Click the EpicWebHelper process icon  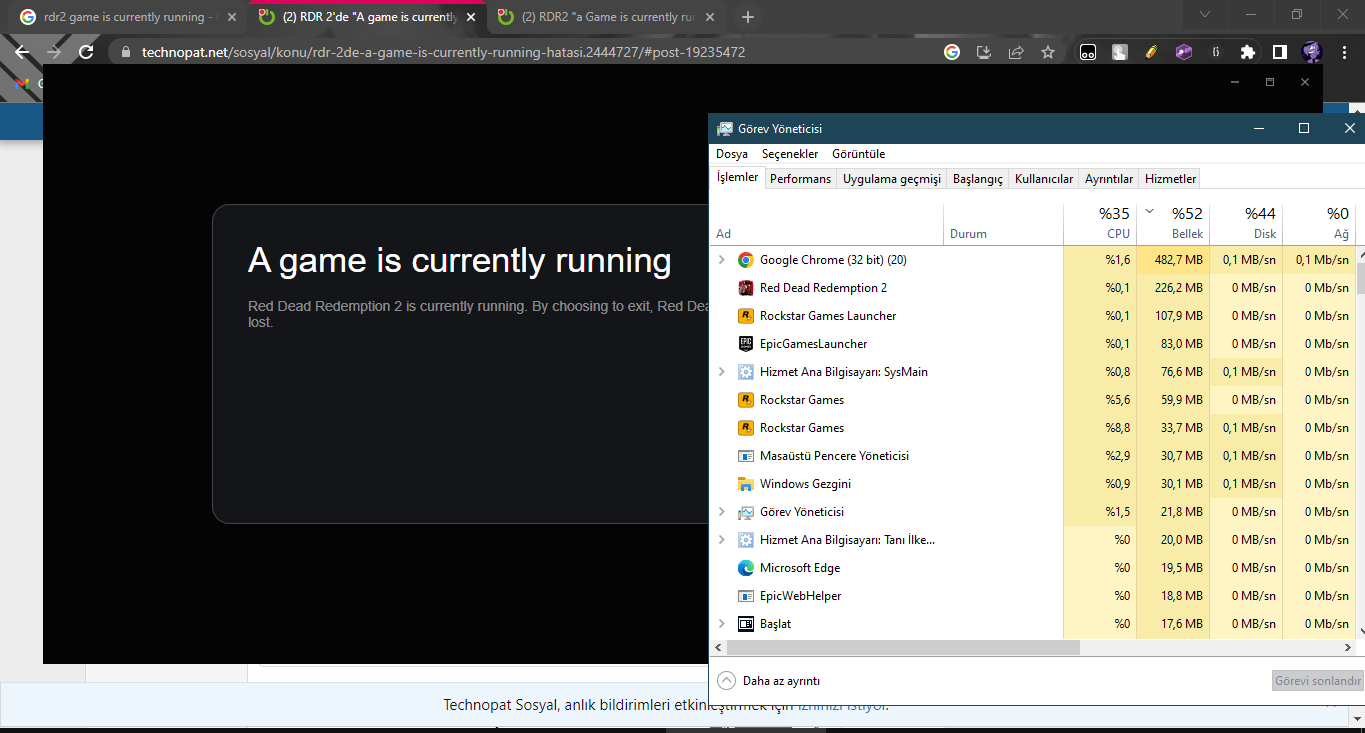pos(745,596)
